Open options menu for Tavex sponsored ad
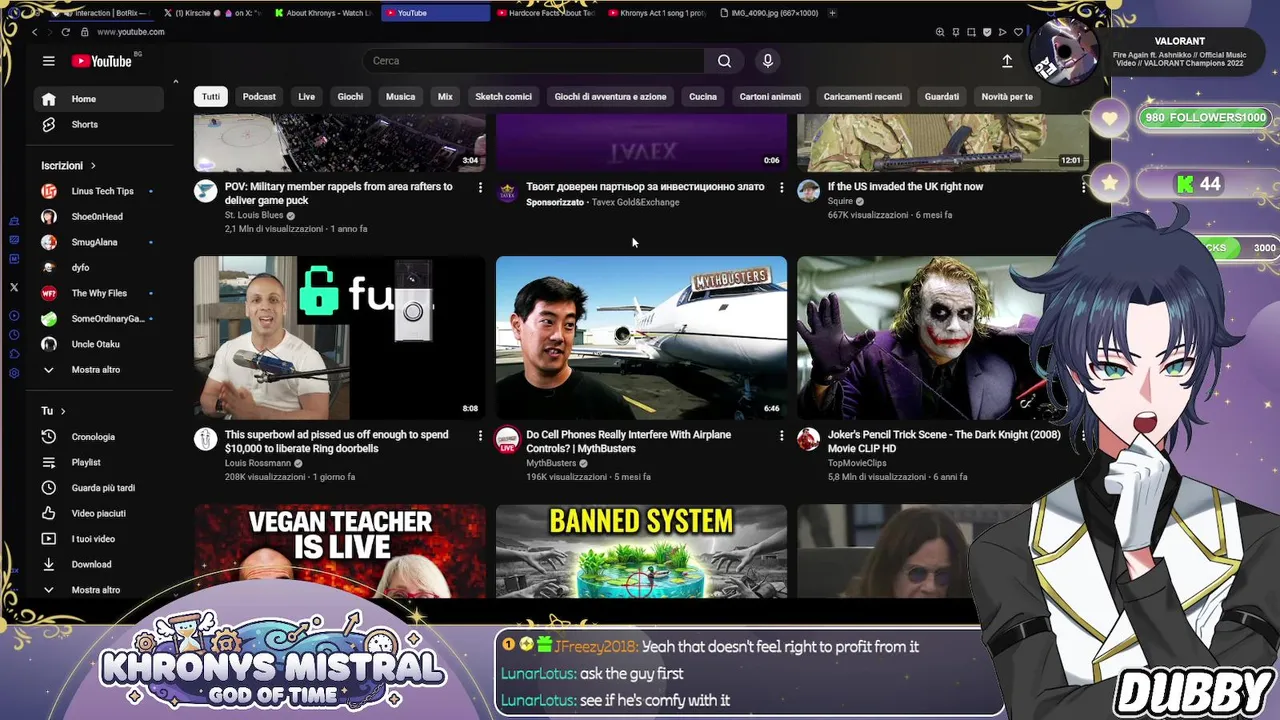 [x=782, y=188]
